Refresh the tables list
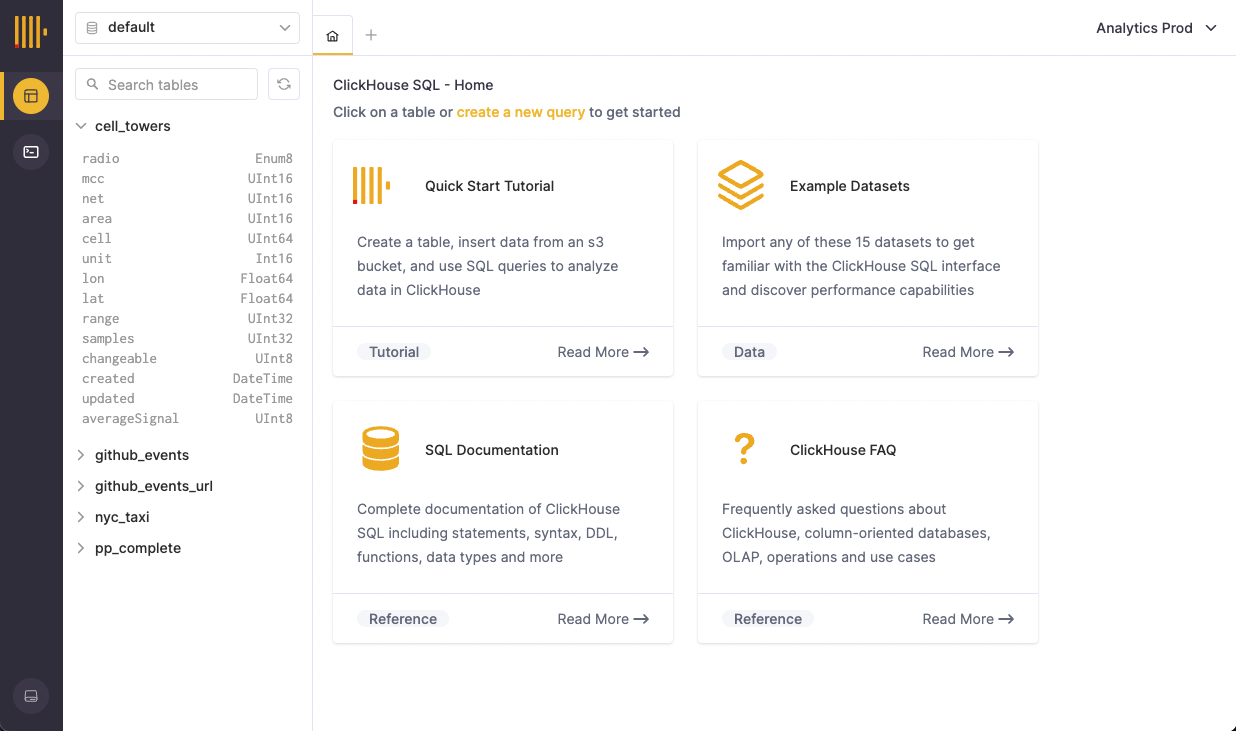The height and width of the screenshot is (731, 1236). [x=284, y=85]
